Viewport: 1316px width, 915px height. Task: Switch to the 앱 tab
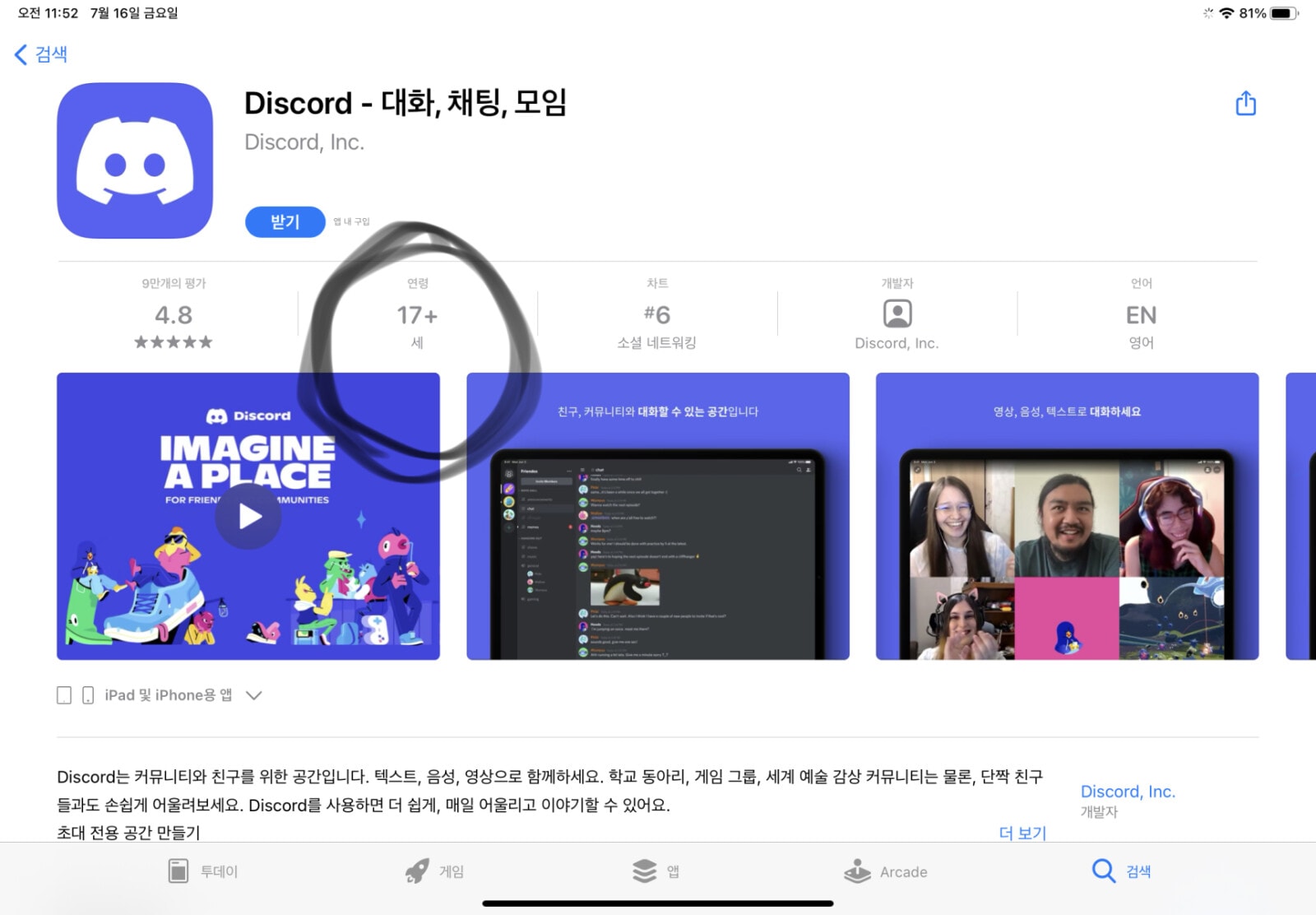(656, 871)
